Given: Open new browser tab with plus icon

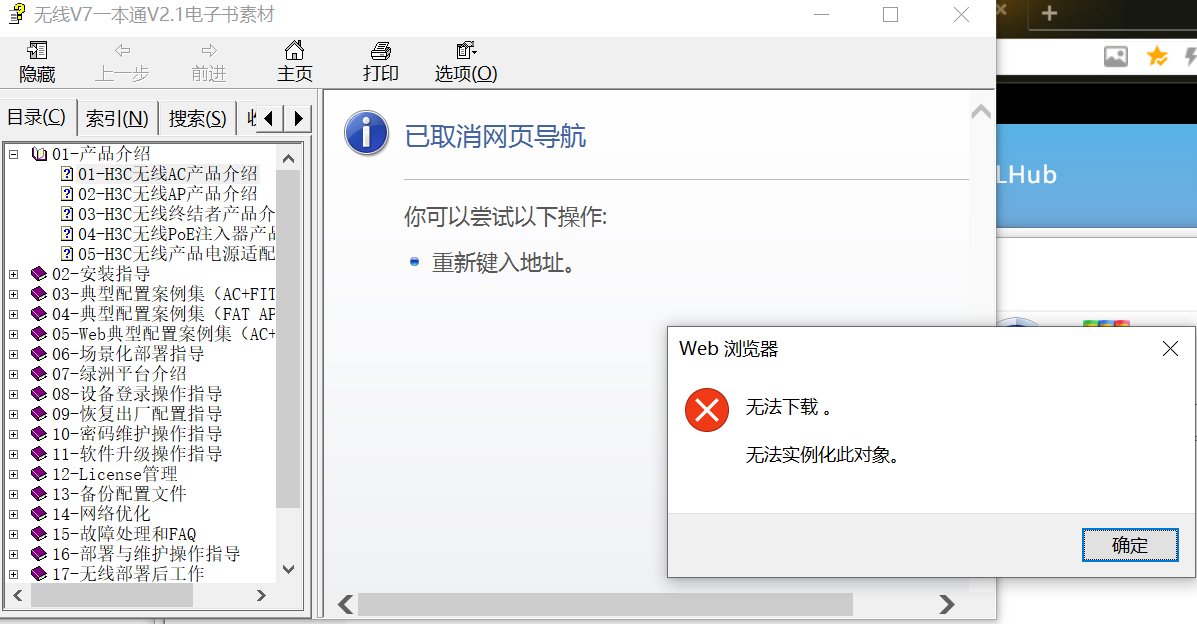Looking at the screenshot, I should (1050, 12).
